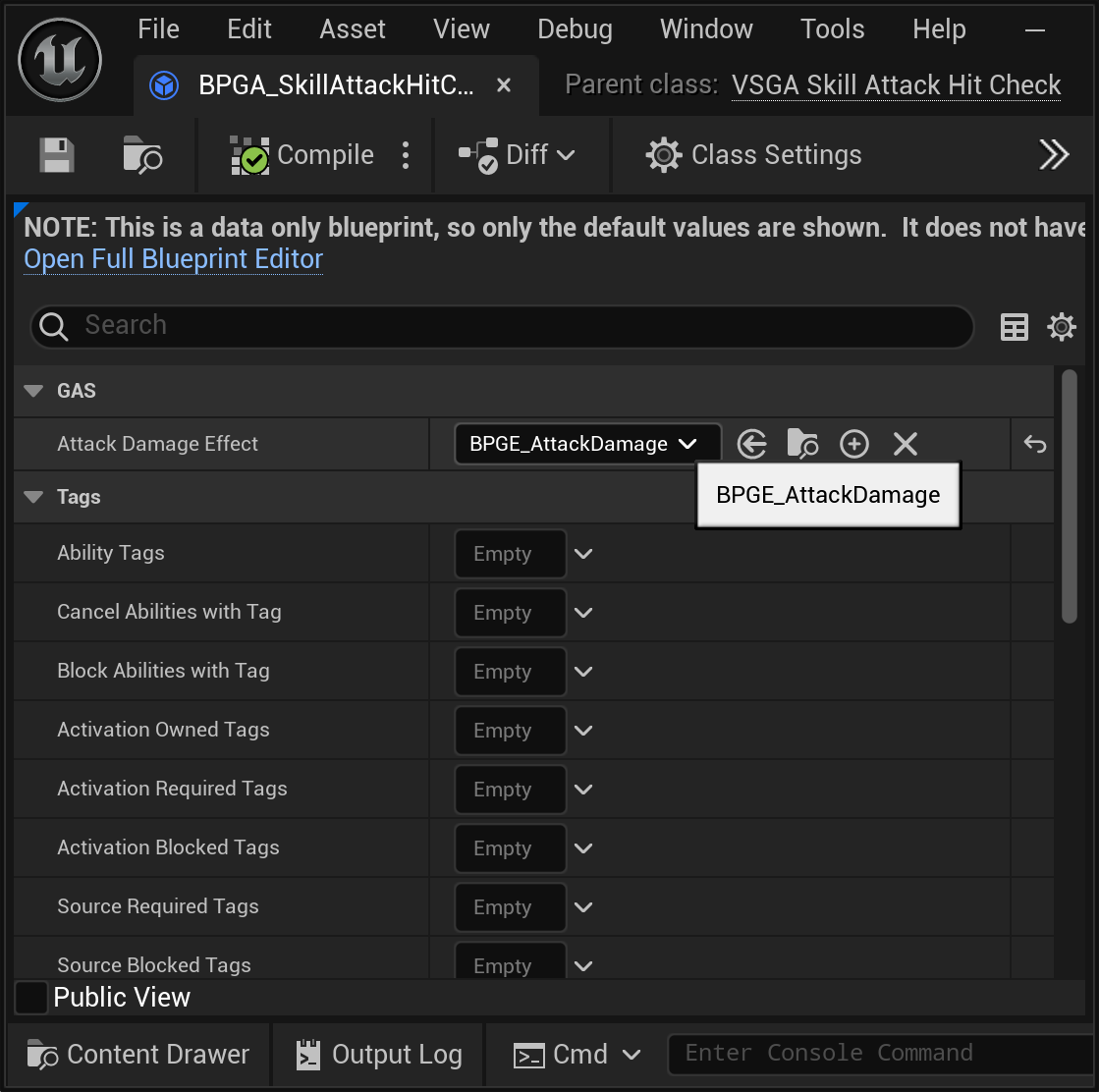Open the Tools menu
Image resolution: width=1099 pixels, height=1092 pixels.
pyautogui.click(x=833, y=29)
